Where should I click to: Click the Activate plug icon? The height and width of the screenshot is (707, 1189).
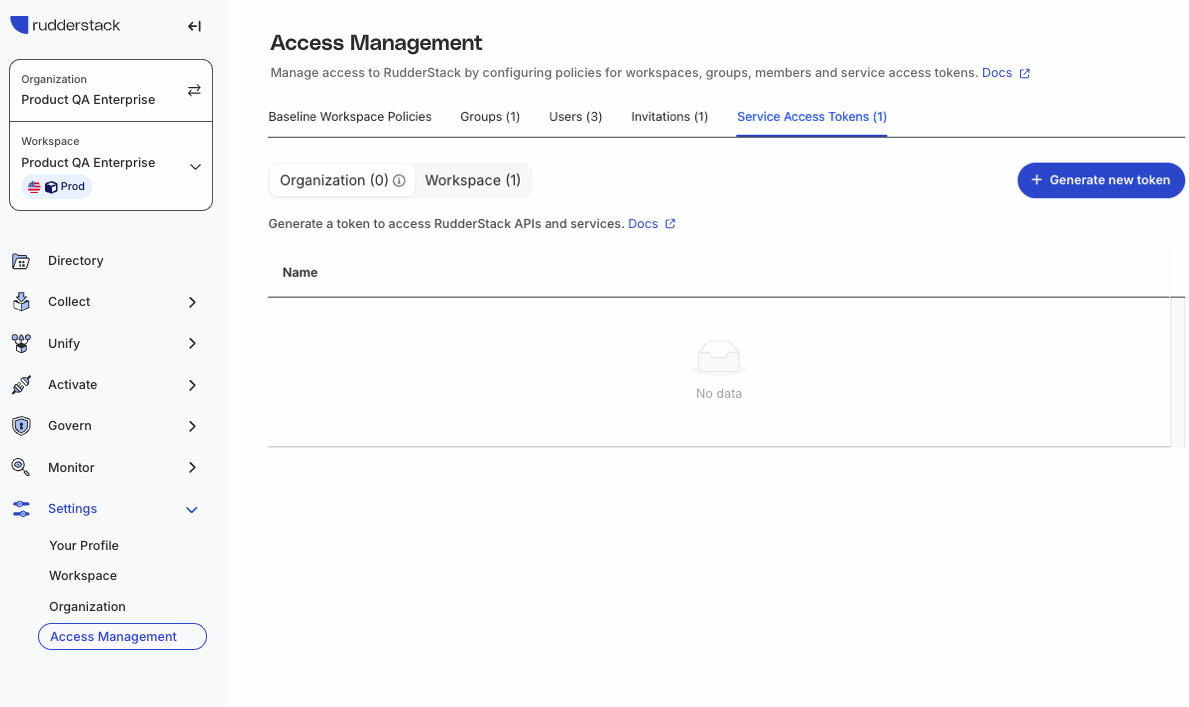click(x=21, y=385)
